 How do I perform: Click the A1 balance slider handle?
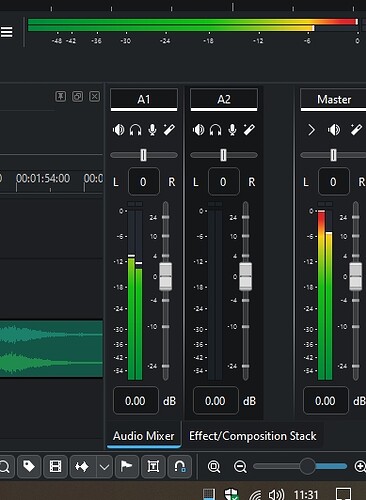143,155
